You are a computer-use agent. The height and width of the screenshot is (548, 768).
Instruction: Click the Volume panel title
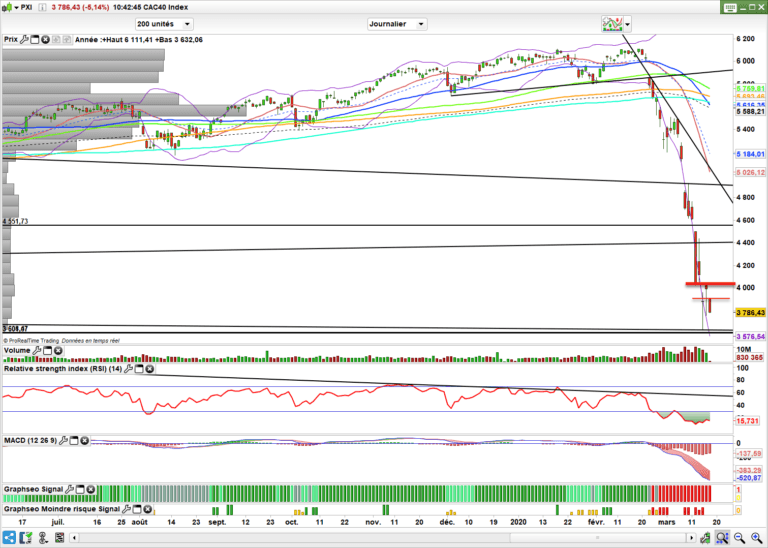coord(17,352)
